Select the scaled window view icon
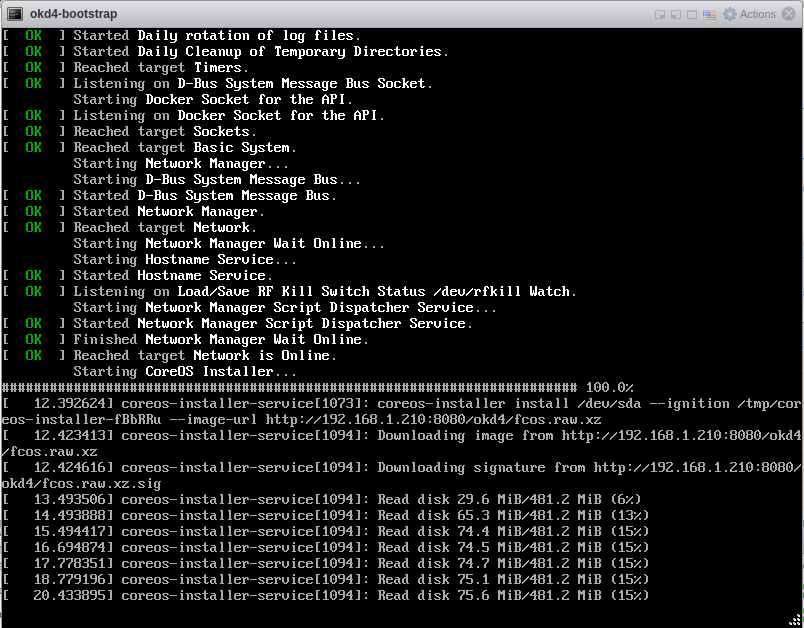The image size is (804, 628). [x=675, y=13]
